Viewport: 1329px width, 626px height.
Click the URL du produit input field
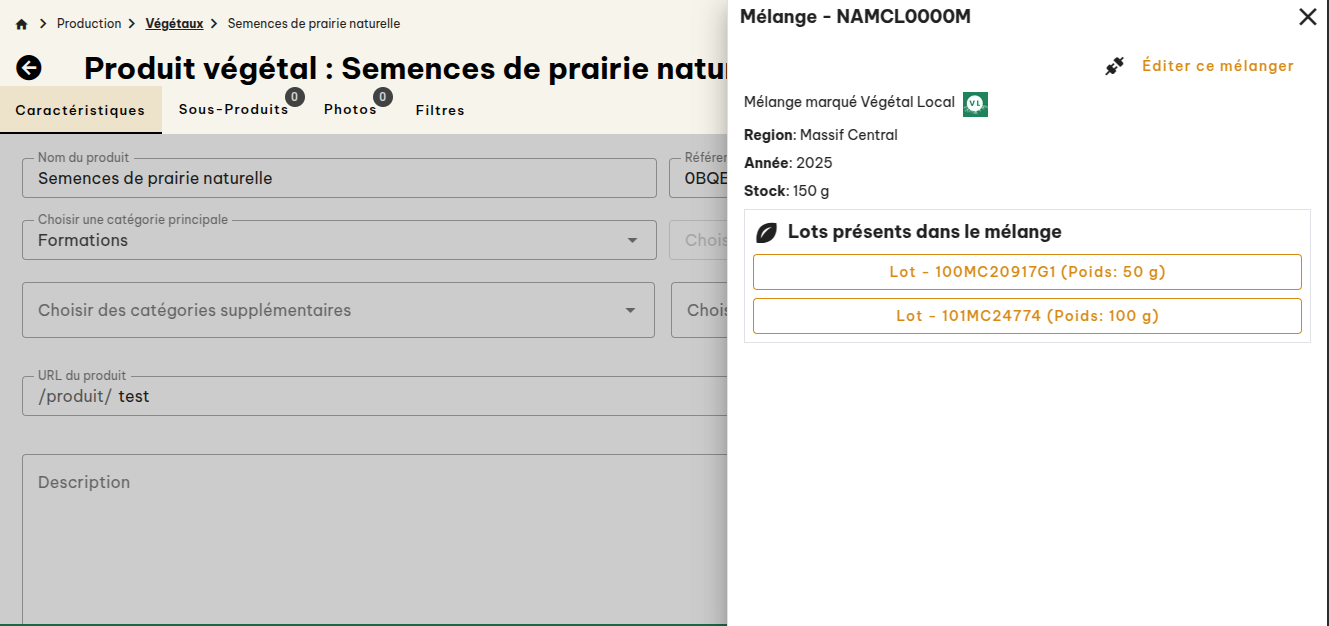coord(350,395)
